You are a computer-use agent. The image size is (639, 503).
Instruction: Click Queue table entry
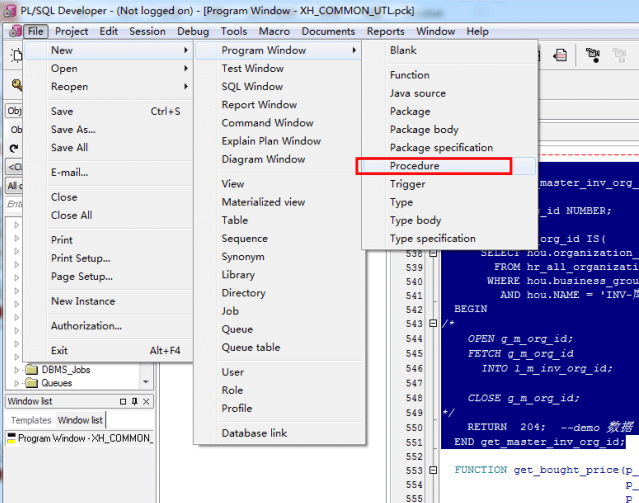(278, 347)
